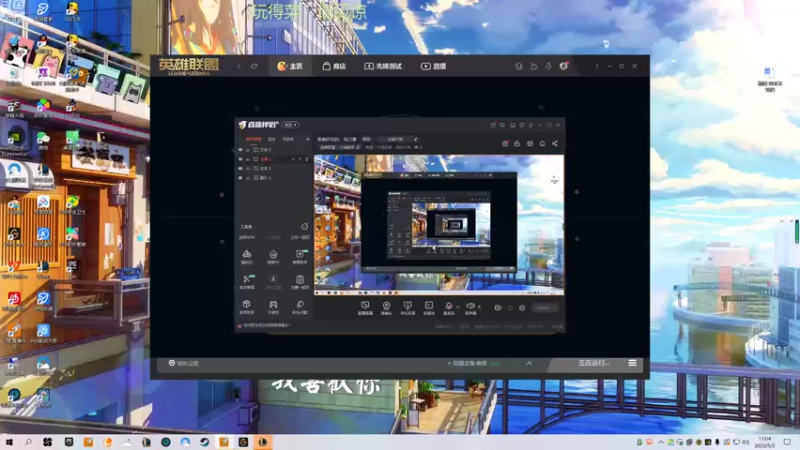Add a screen capture source from bottom bar
800x450 pixels.
coord(365,308)
